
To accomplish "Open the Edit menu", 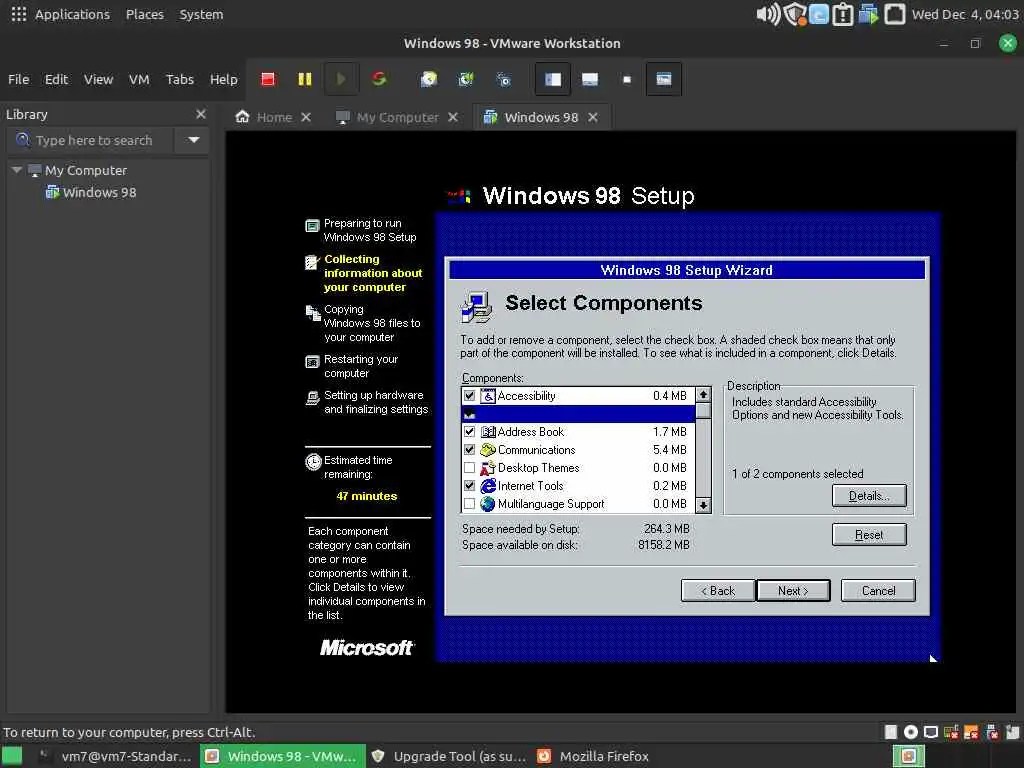I will pos(56,79).
